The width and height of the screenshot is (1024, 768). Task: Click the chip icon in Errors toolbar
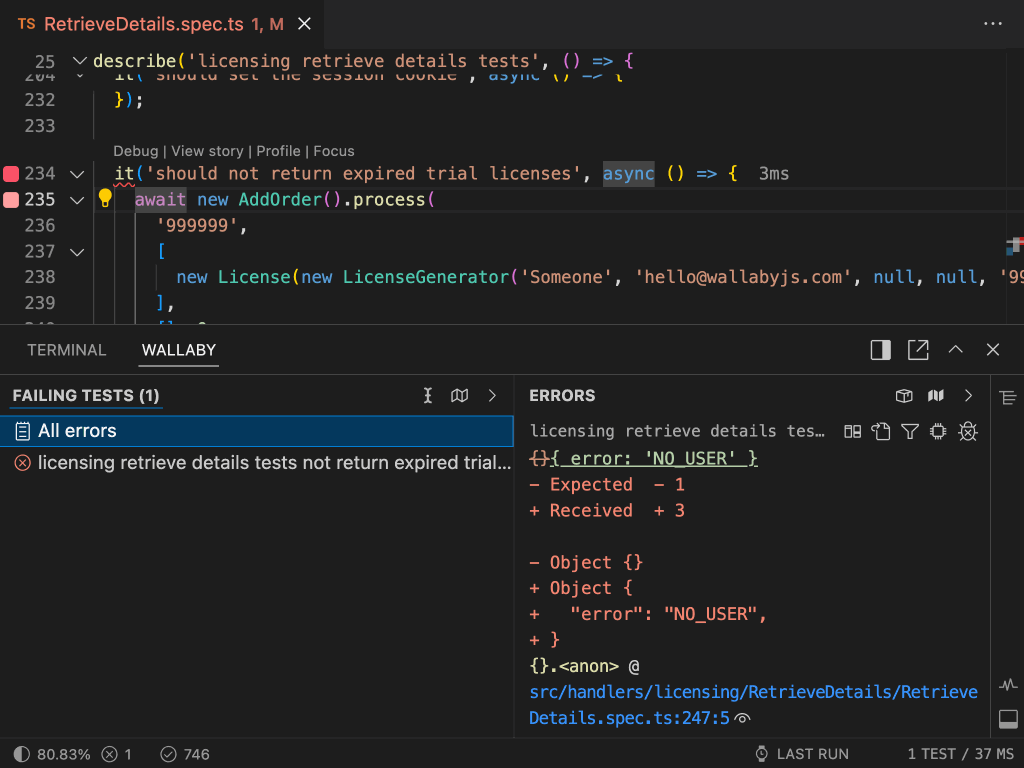[x=938, y=431]
